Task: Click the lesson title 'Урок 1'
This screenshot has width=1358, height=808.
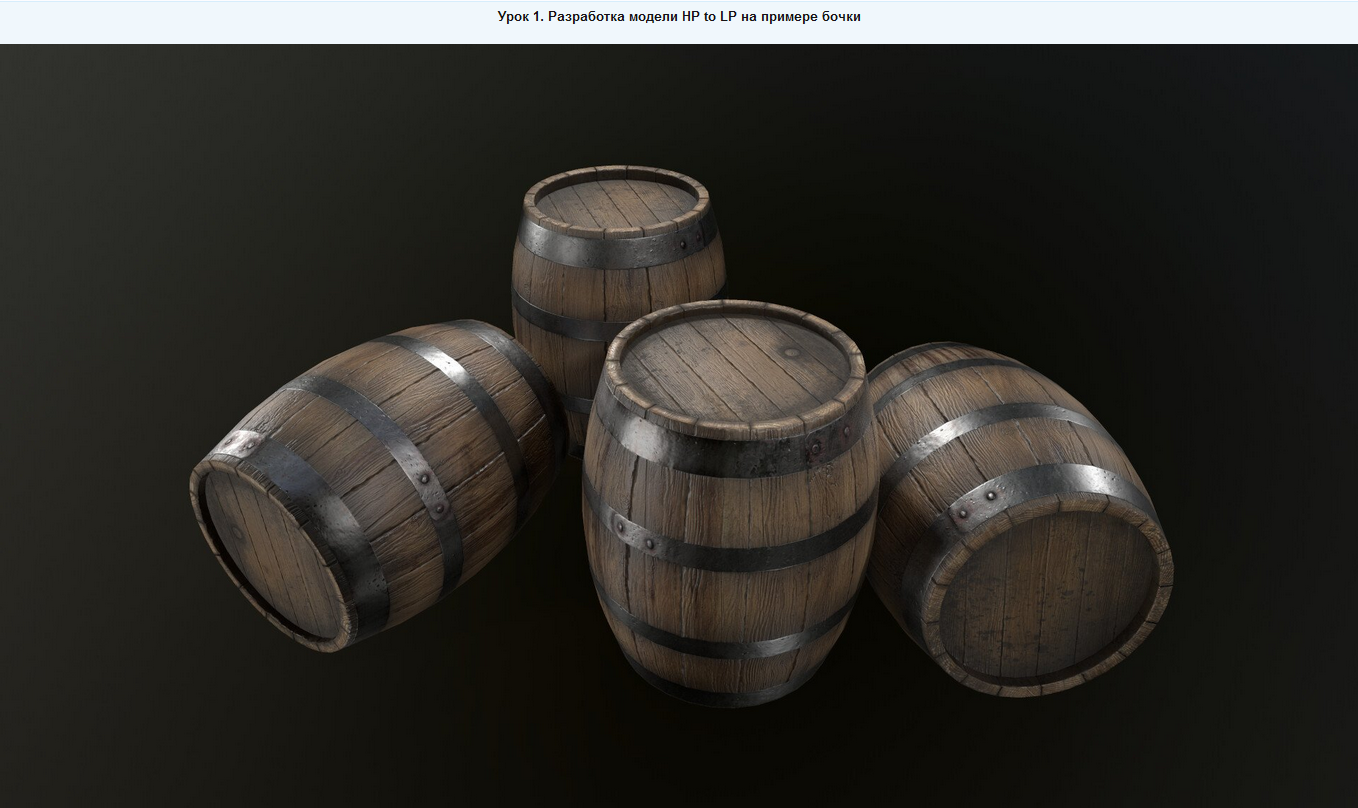Action: pyautogui.click(x=519, y=16)
